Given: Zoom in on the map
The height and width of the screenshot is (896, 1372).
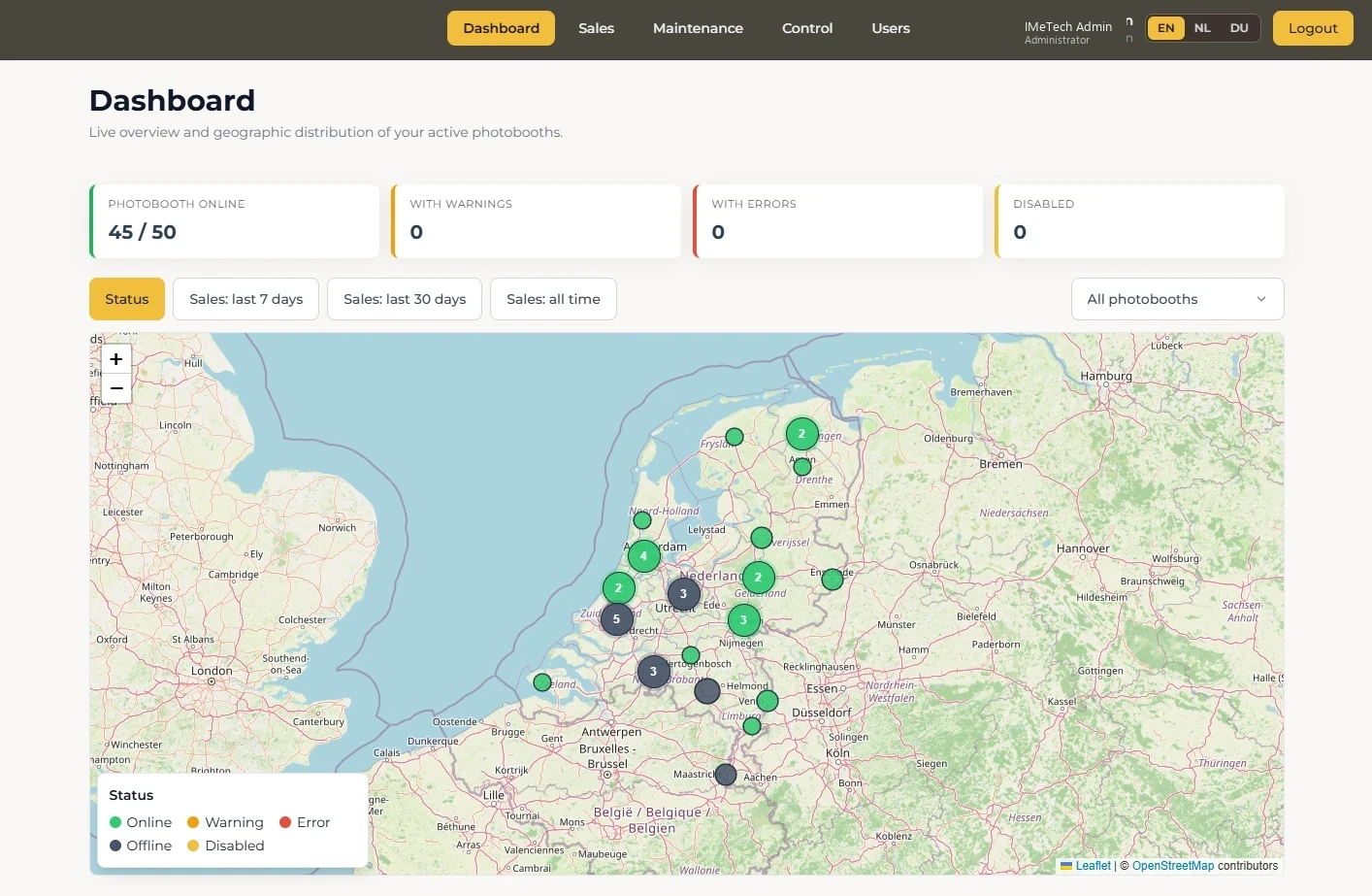Looking at the screenshot, I should [116, 359].
